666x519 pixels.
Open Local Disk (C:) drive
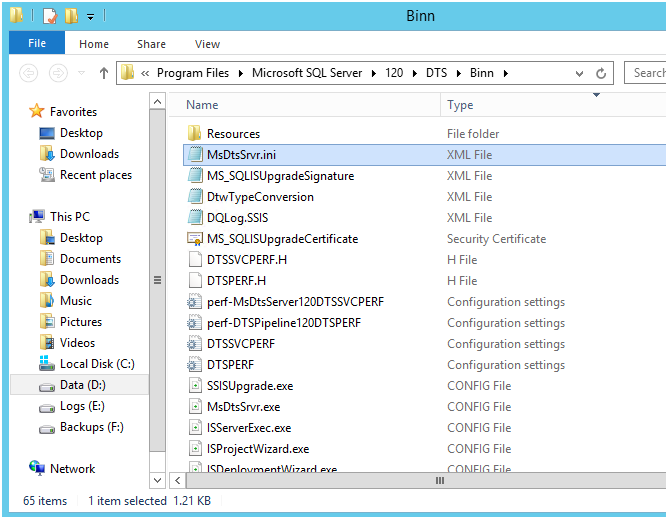click(97, 364)
